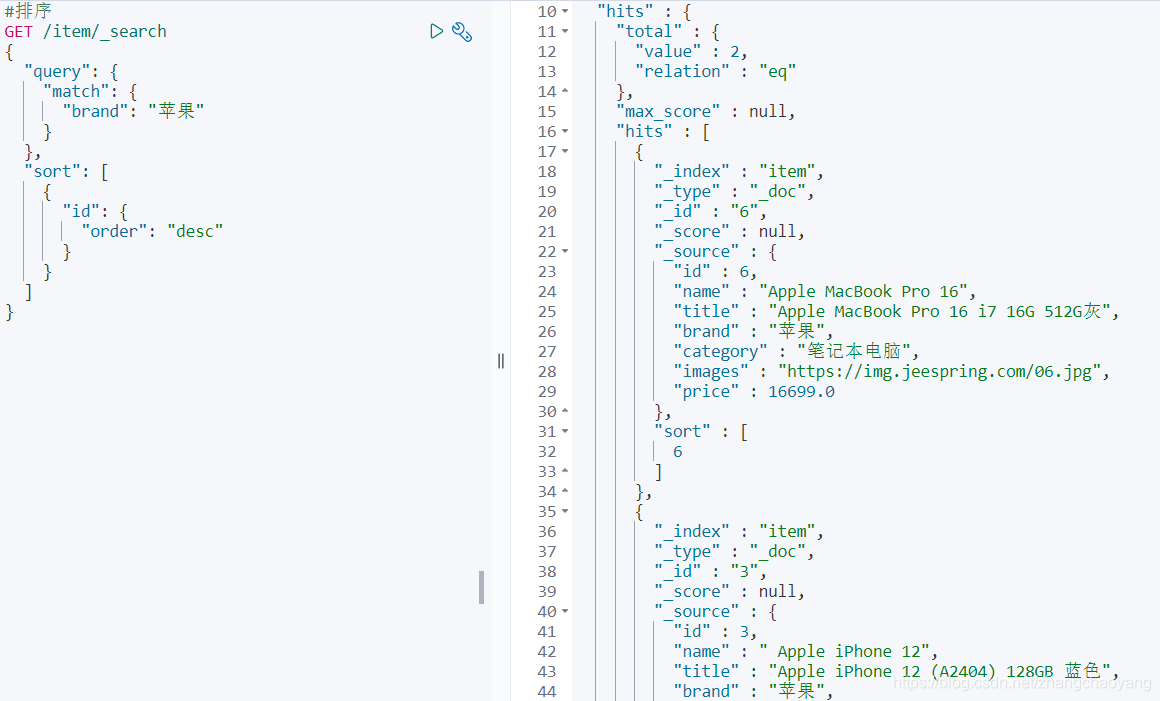
Task: Click the request editor scrollbar thumb
Action: pyautogui.click(x=482, y=587)
